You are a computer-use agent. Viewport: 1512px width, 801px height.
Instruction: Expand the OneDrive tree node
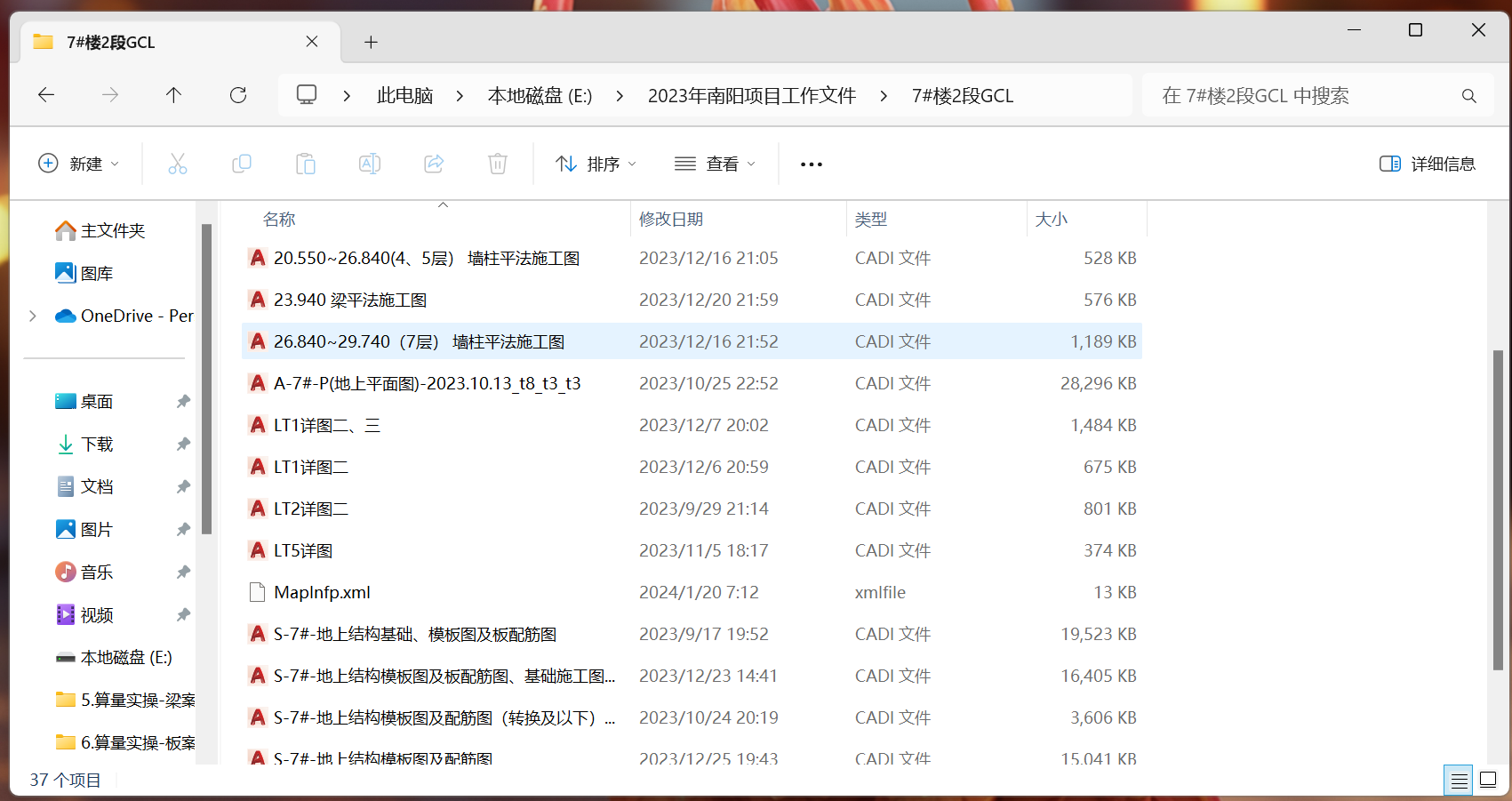(x=33, y=316)
